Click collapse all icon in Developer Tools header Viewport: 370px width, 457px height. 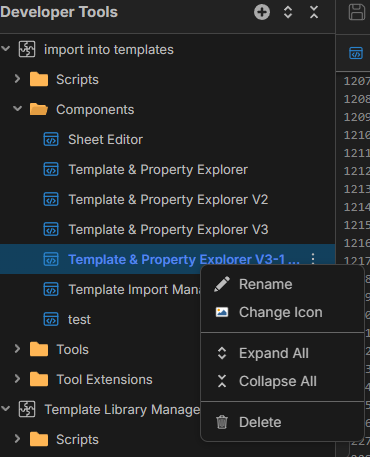click(314, 12)
